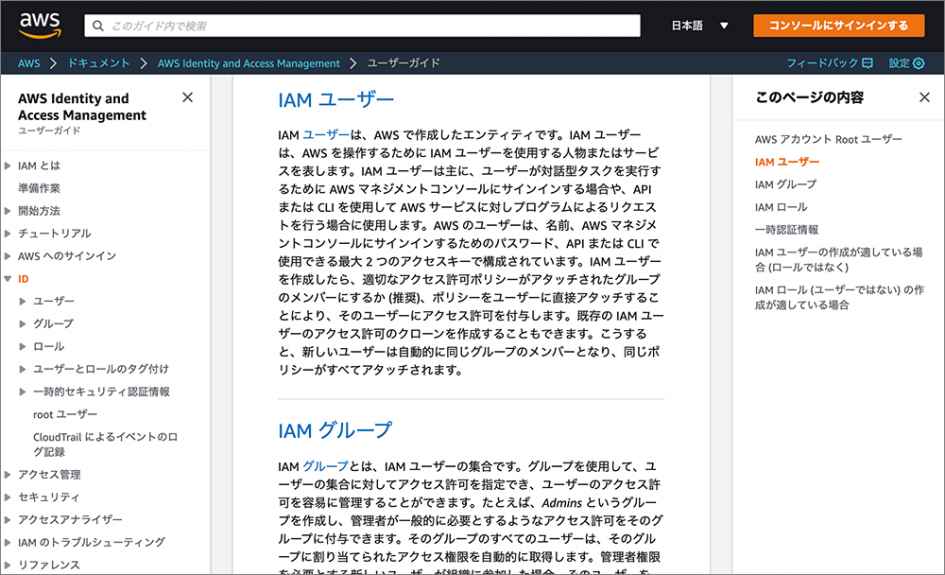
Task: Expand the ロール subsection arrow
Action: [x=22, y=347]
